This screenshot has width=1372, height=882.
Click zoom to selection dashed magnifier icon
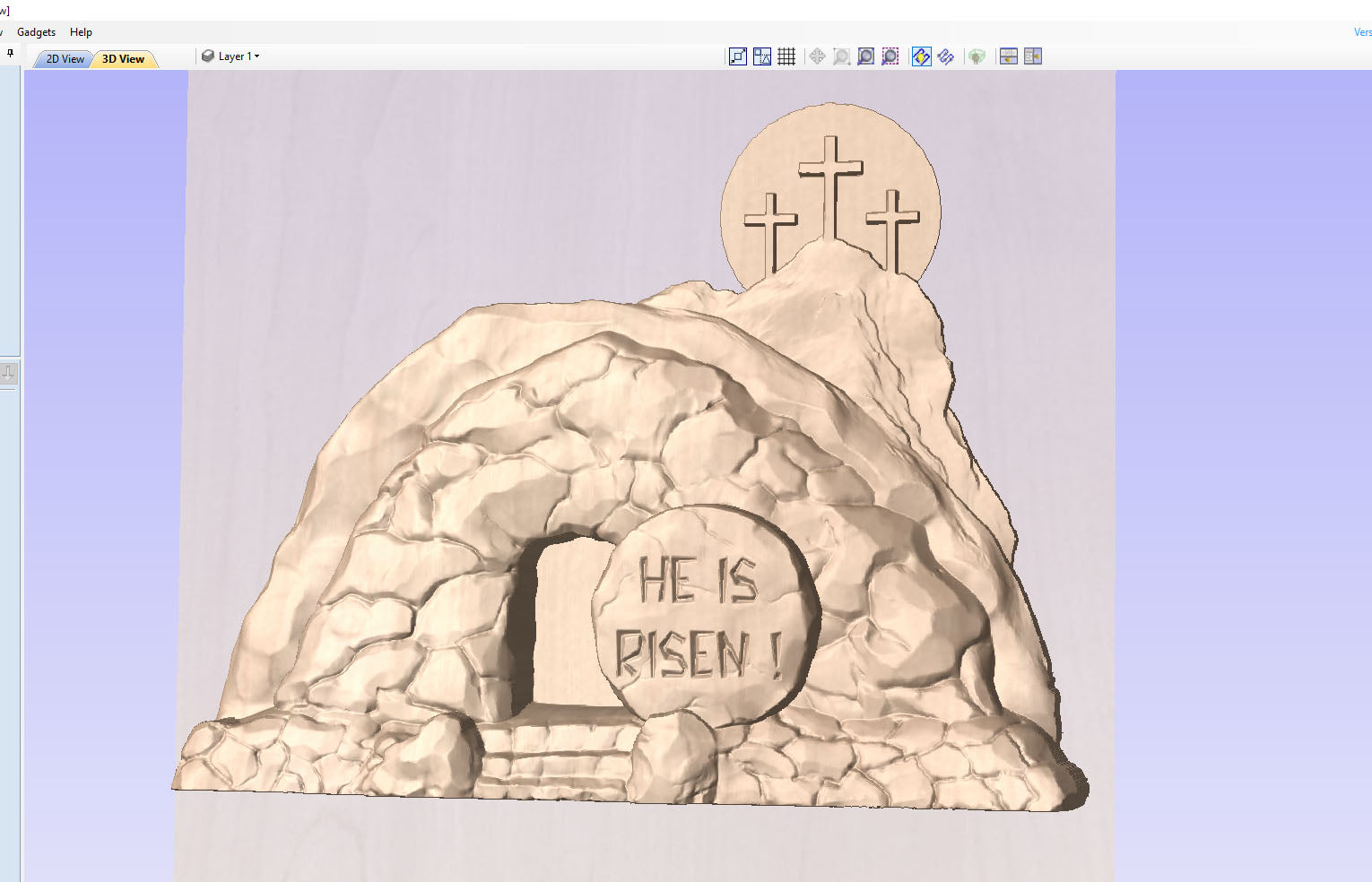[x=890, y=56]
